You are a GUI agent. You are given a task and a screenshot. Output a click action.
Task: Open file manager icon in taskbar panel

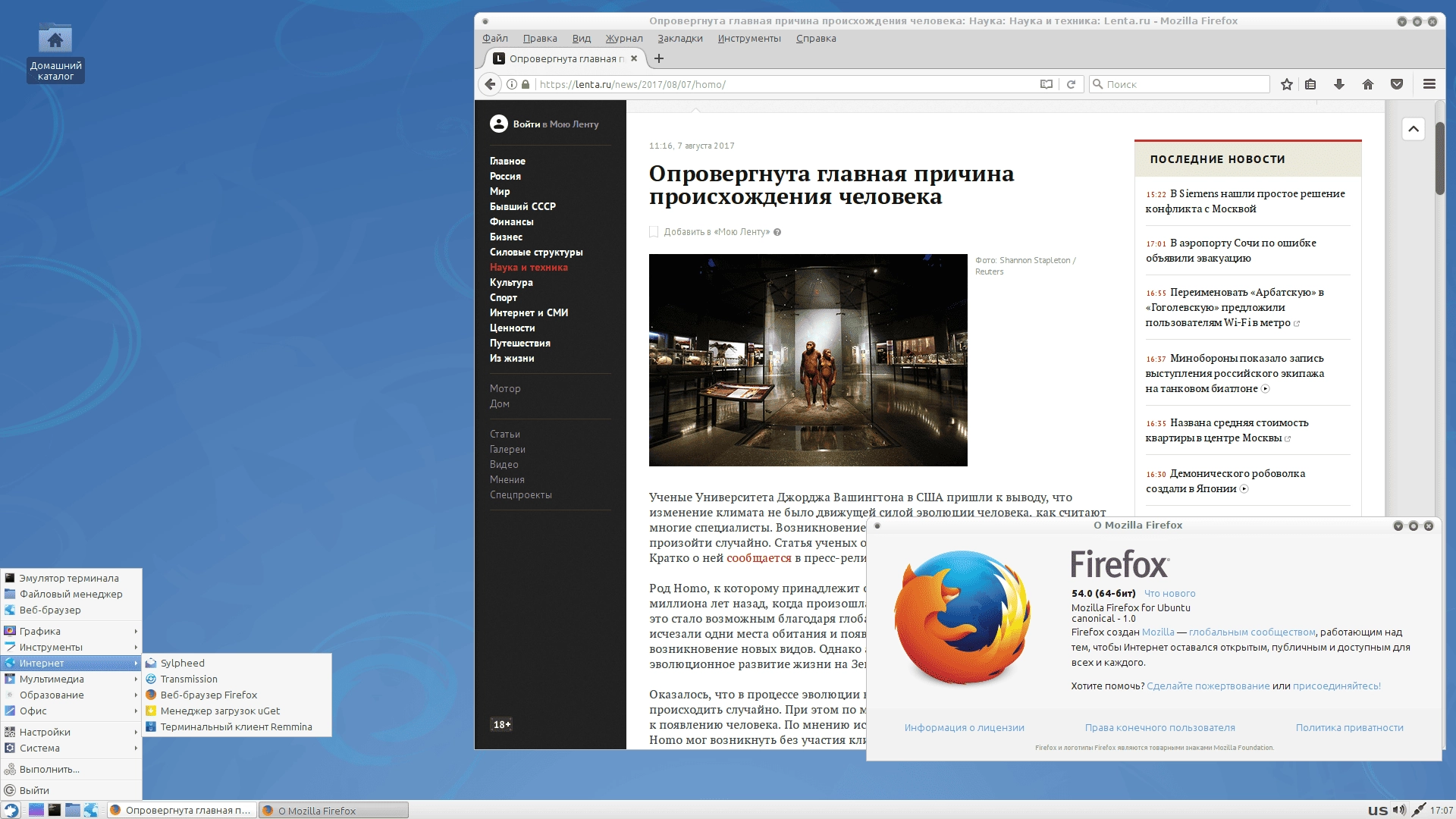(73, 810)
